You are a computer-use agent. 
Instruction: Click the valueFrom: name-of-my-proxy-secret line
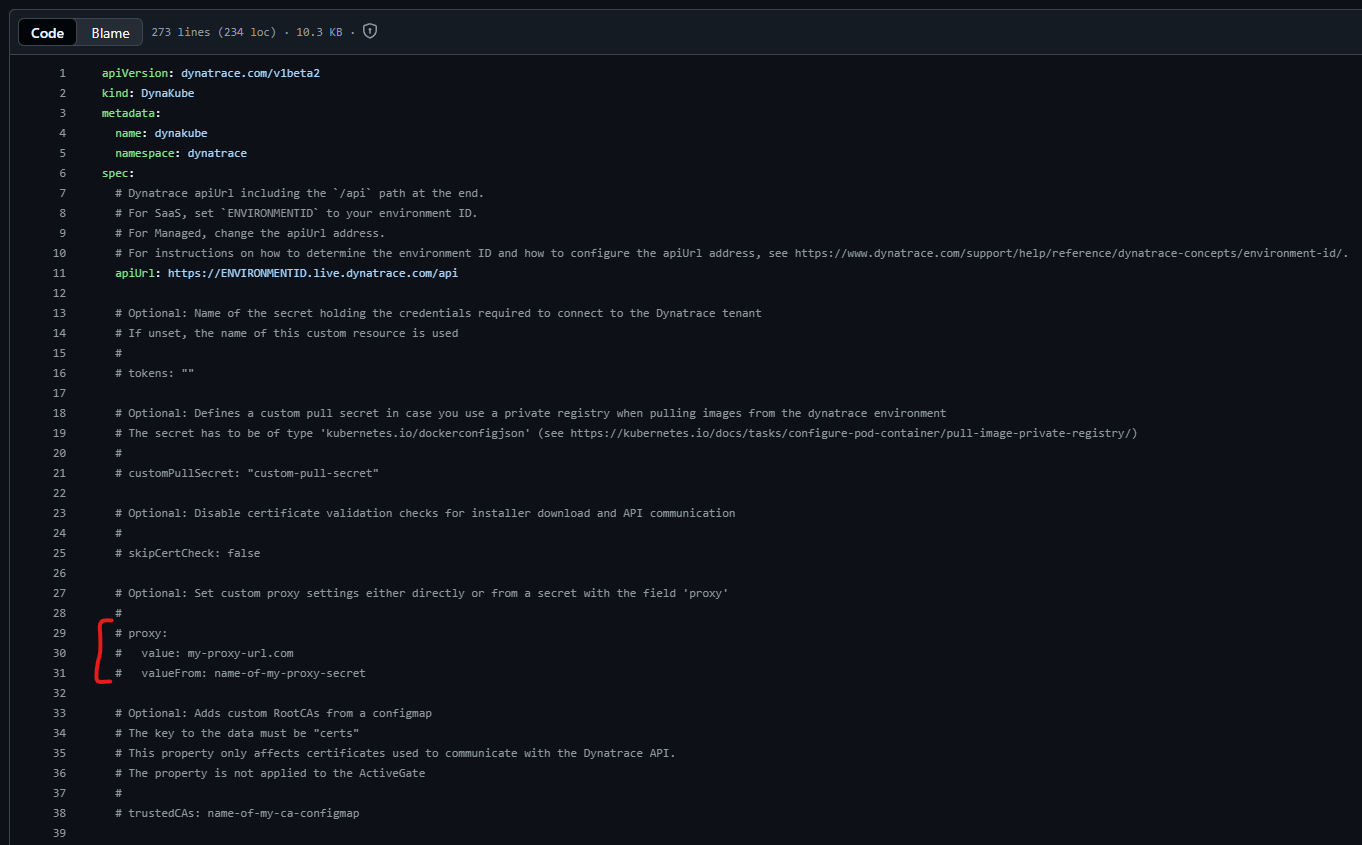[240, 673]
